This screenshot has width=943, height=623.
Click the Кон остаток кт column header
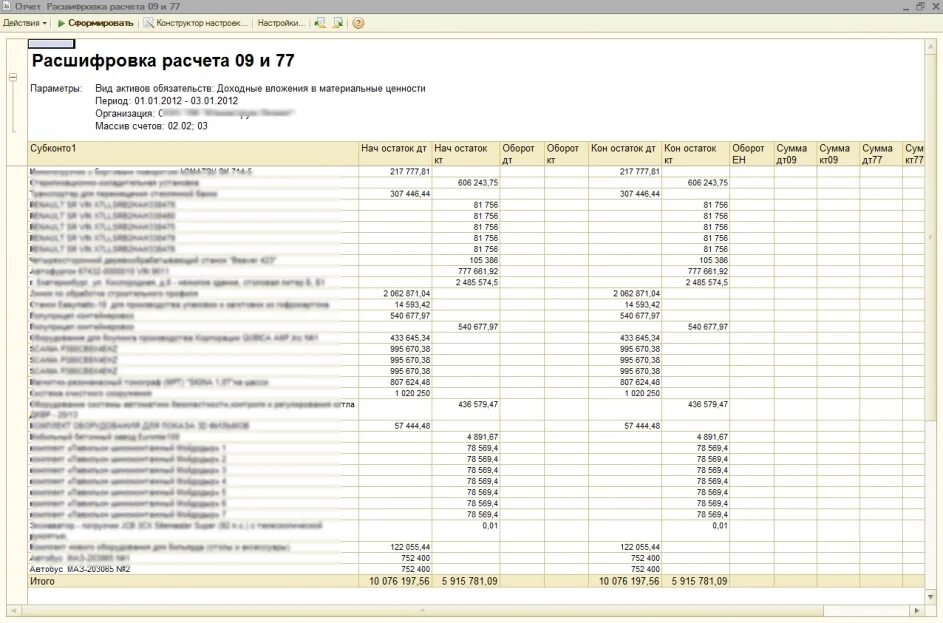[695, 153]
